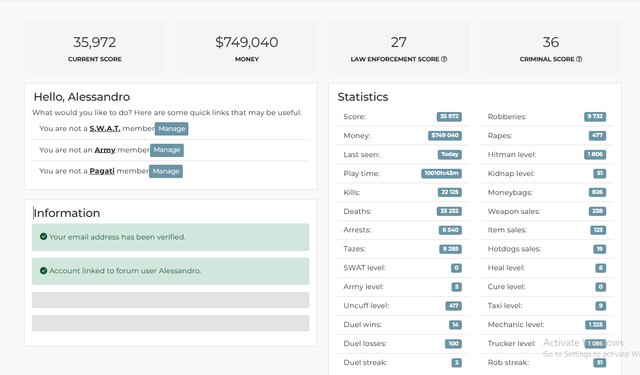This screenshot has width=640, height=375.
Task: Click the 'Hitman level:' label
Action: coord(512,154)
